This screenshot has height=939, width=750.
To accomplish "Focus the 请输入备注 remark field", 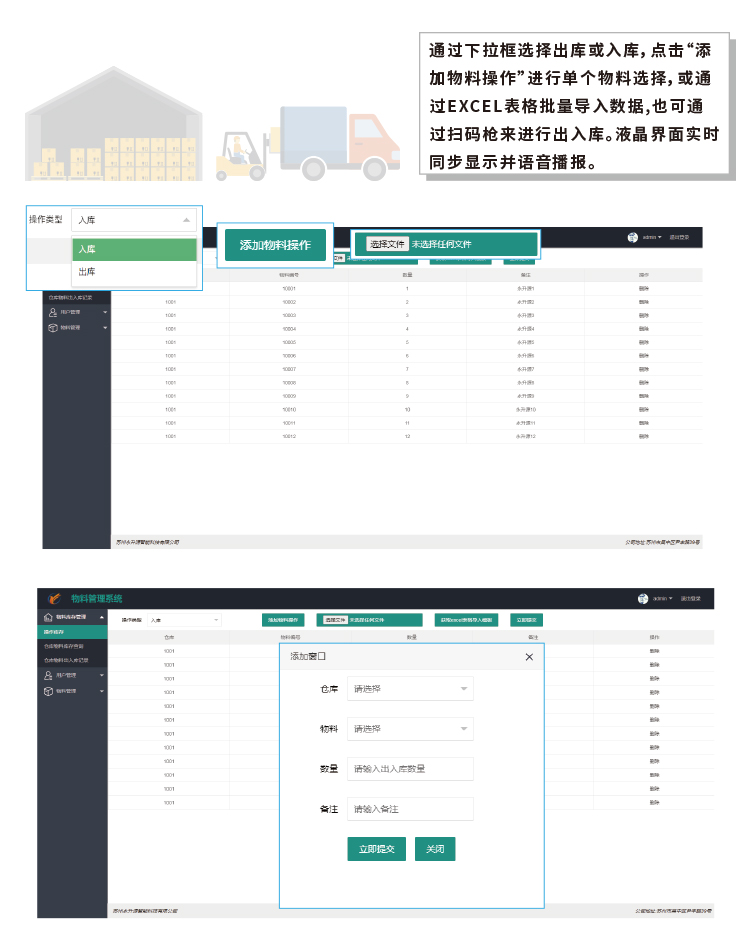I will pos(410,809).
